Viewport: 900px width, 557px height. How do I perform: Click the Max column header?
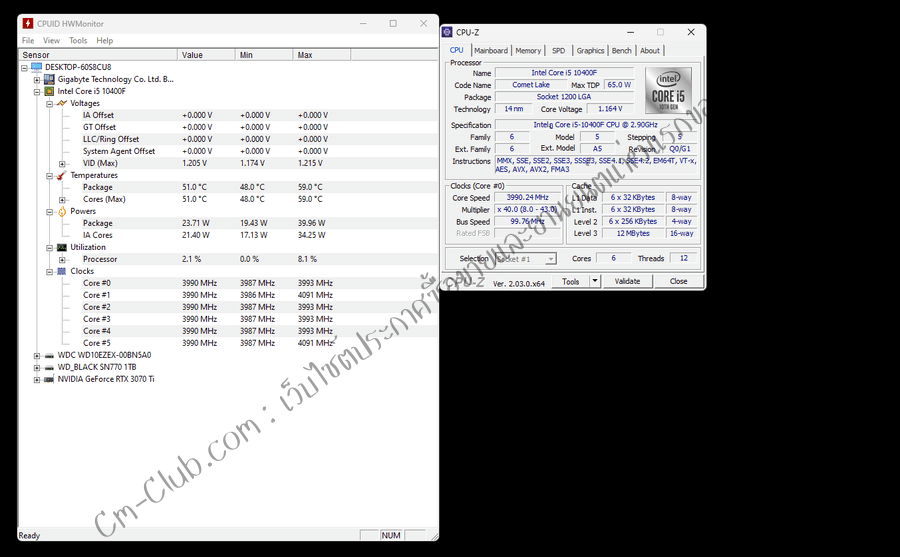click(x=322, y=55)
